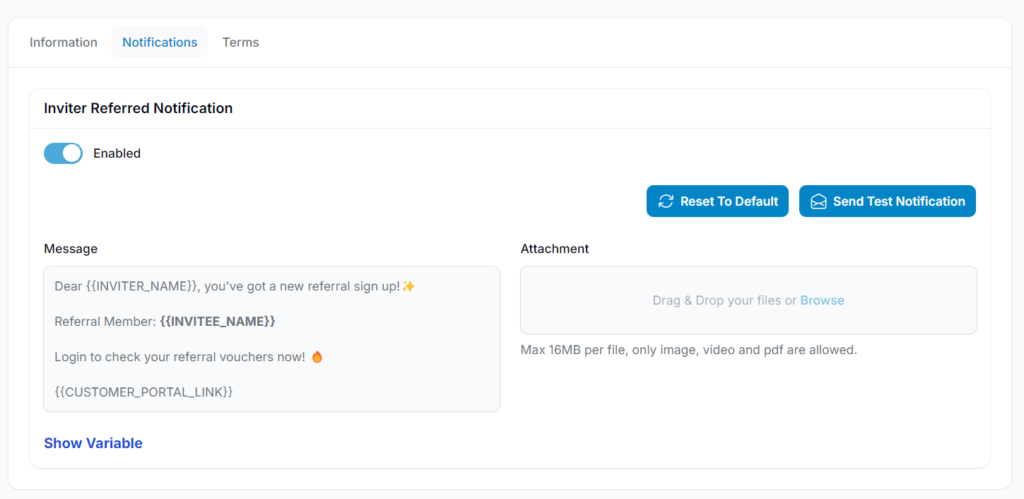Send a test notification
The image size is (1024, 499).
[888, 201]
